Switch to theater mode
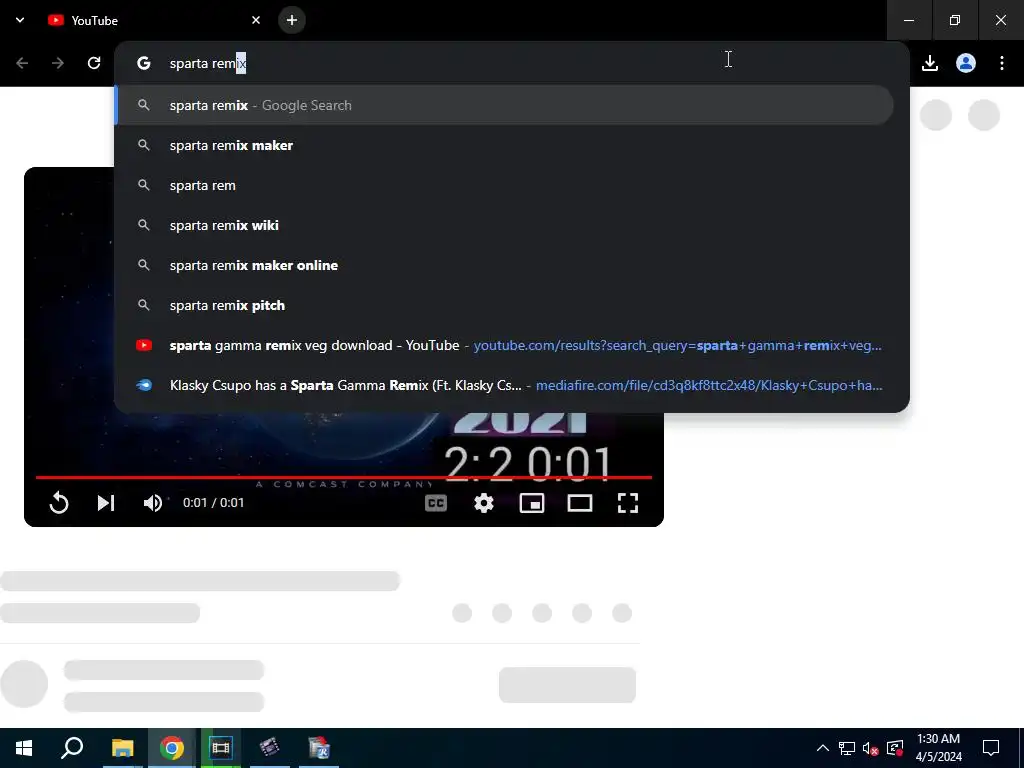Screen dimensions: 1024x768 (580, 503)
